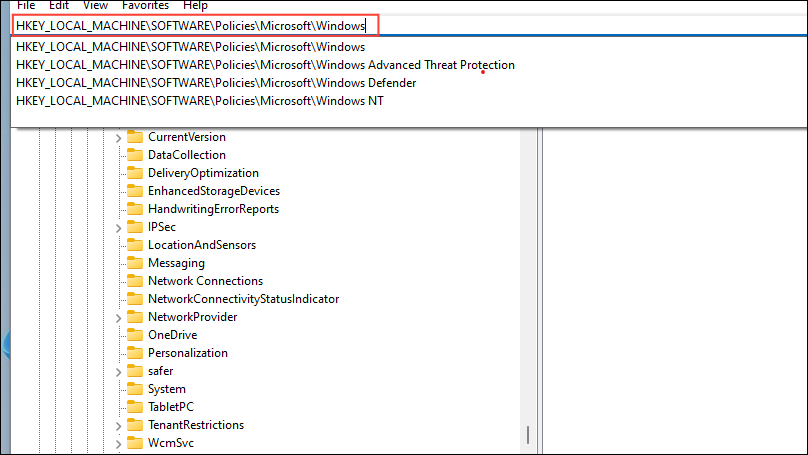Select the CurrentVersion key label
This screenshot has width=808, height=455.
point(187,137)
